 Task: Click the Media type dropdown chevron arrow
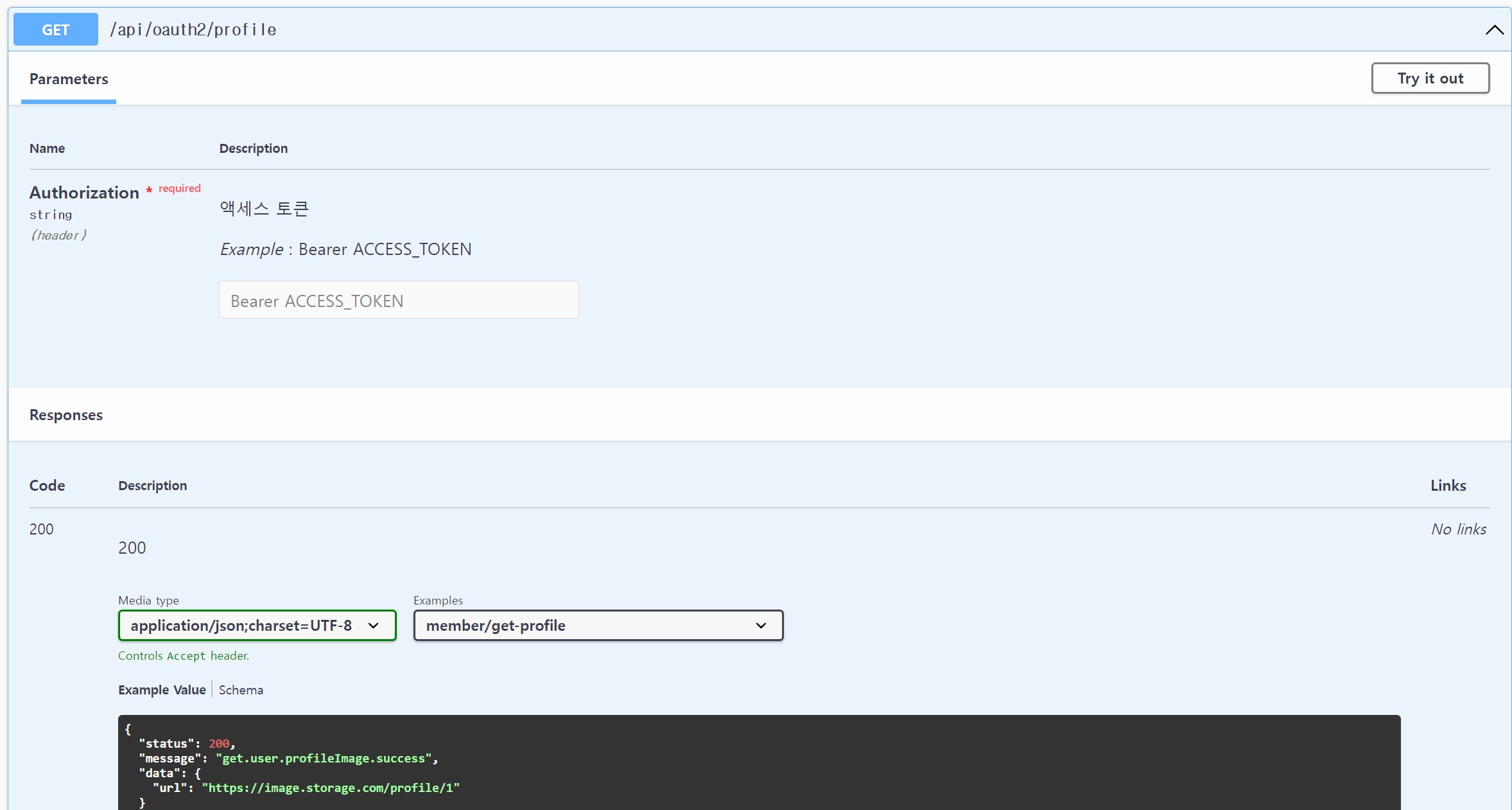point(373,625)
